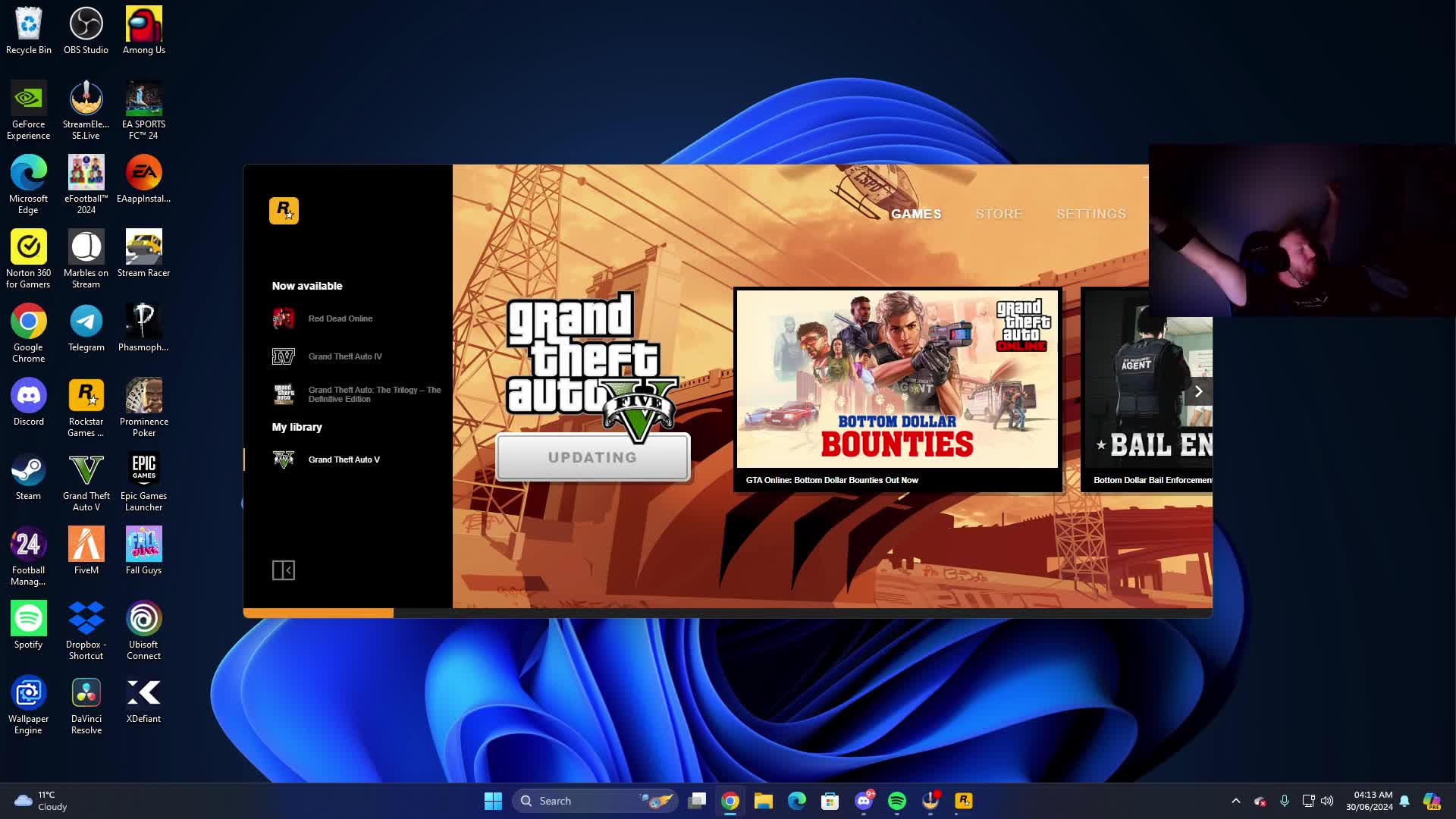Click the taskbar Search box
The width and height of the screenshot is (1456, 819).
(x=595, y=801)
